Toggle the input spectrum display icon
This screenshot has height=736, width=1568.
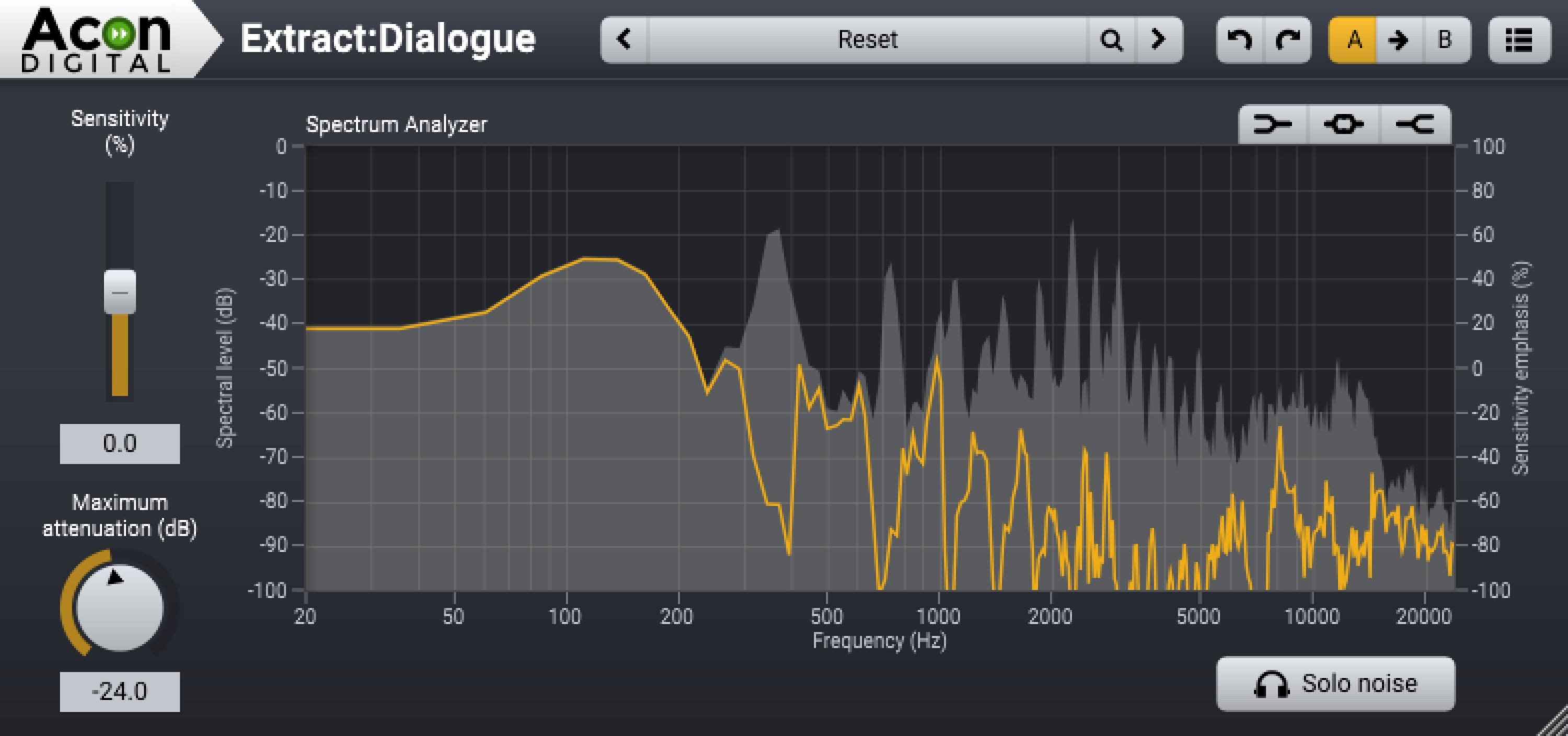[x=1273, y=124]
